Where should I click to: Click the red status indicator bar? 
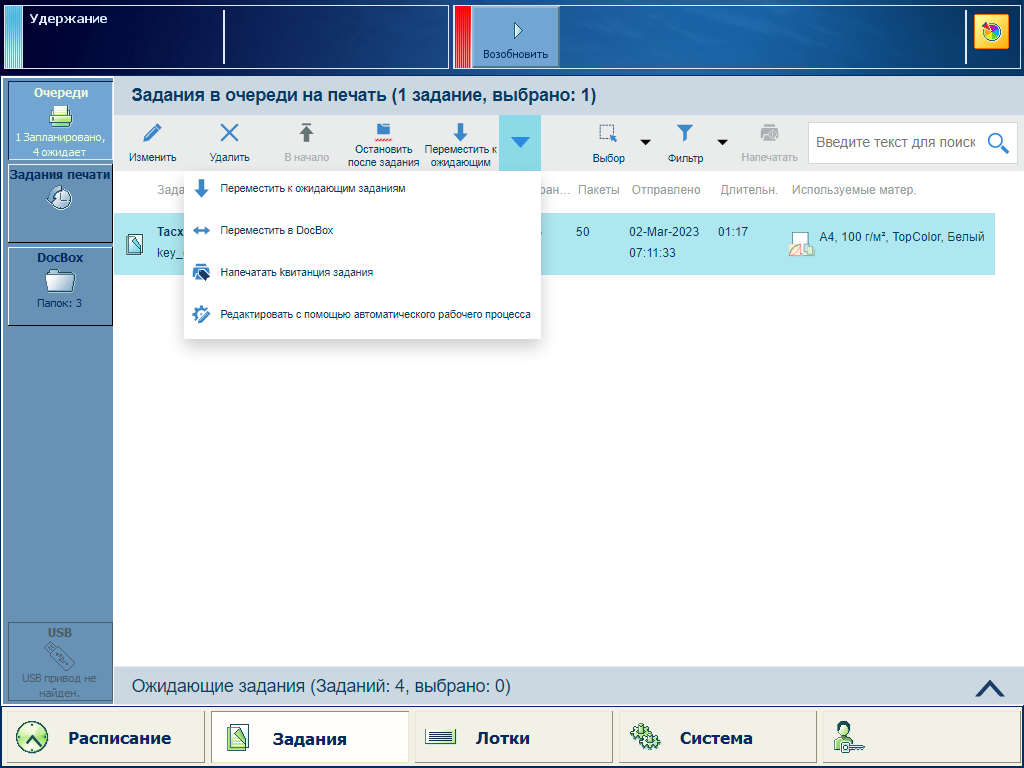pos(462,37)
